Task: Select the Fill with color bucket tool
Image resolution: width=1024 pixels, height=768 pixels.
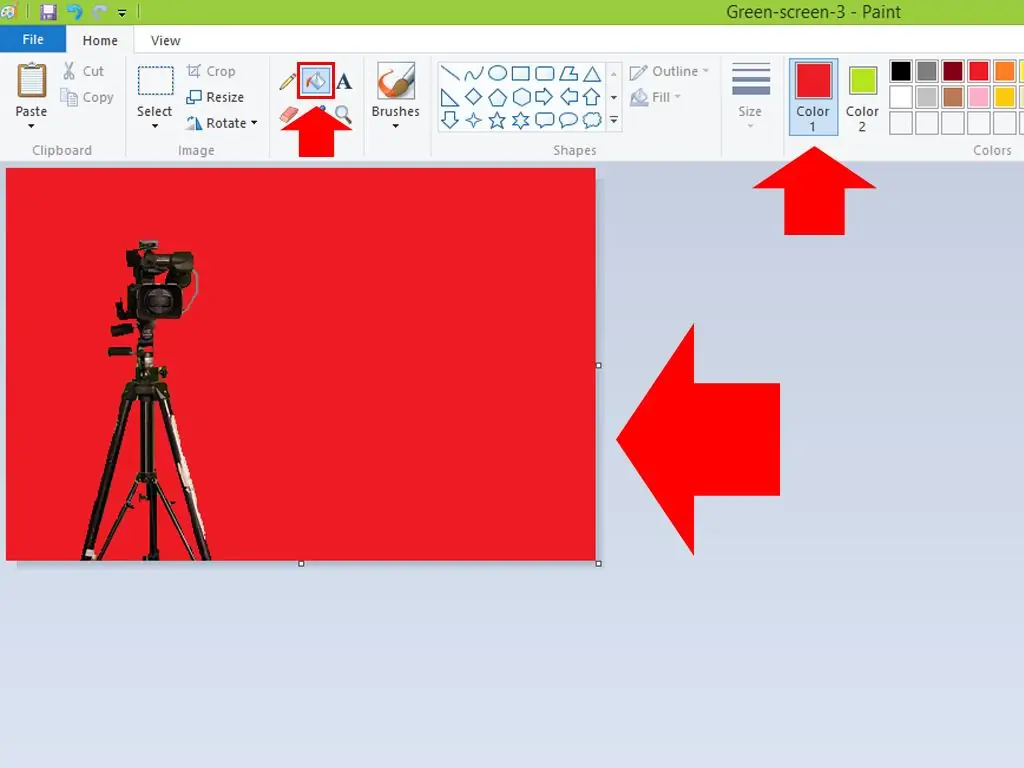Action: coord(316,81)
